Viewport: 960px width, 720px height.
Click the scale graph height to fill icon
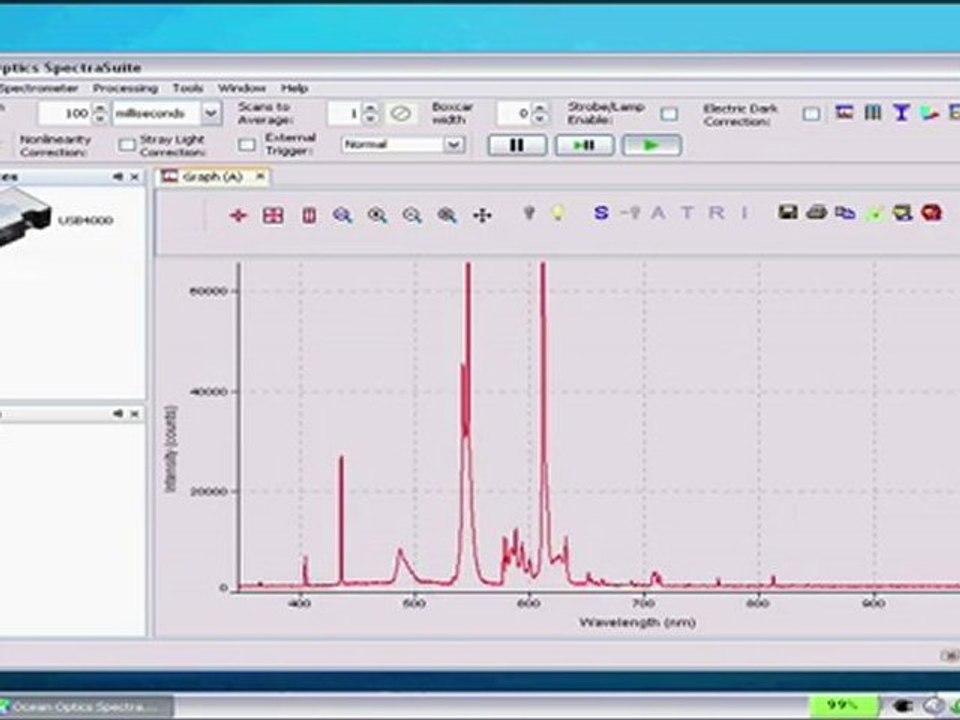(x=309, y=215)
